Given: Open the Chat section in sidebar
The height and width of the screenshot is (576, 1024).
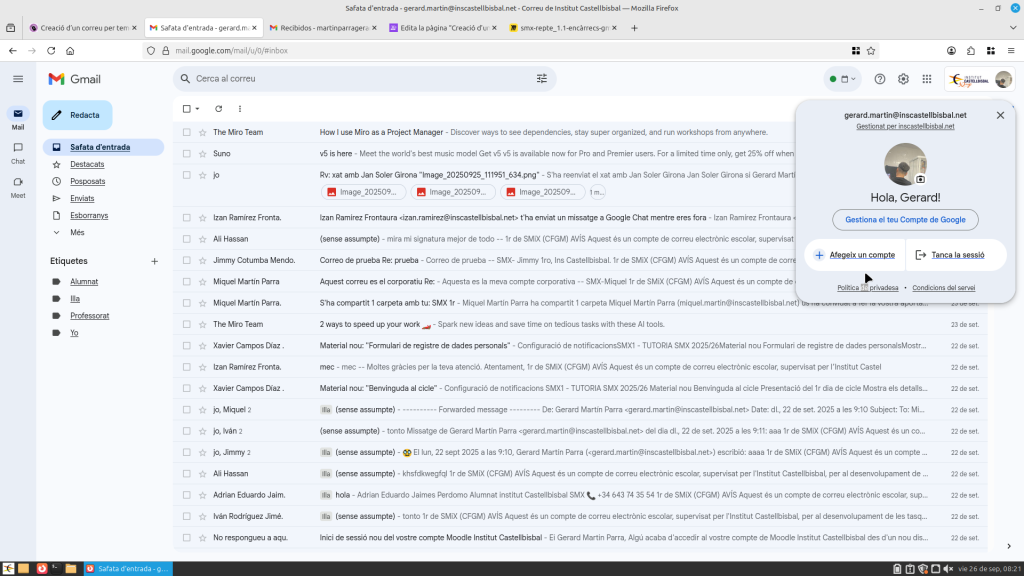Looking at the screenshot, I should [x=18, y=152].
